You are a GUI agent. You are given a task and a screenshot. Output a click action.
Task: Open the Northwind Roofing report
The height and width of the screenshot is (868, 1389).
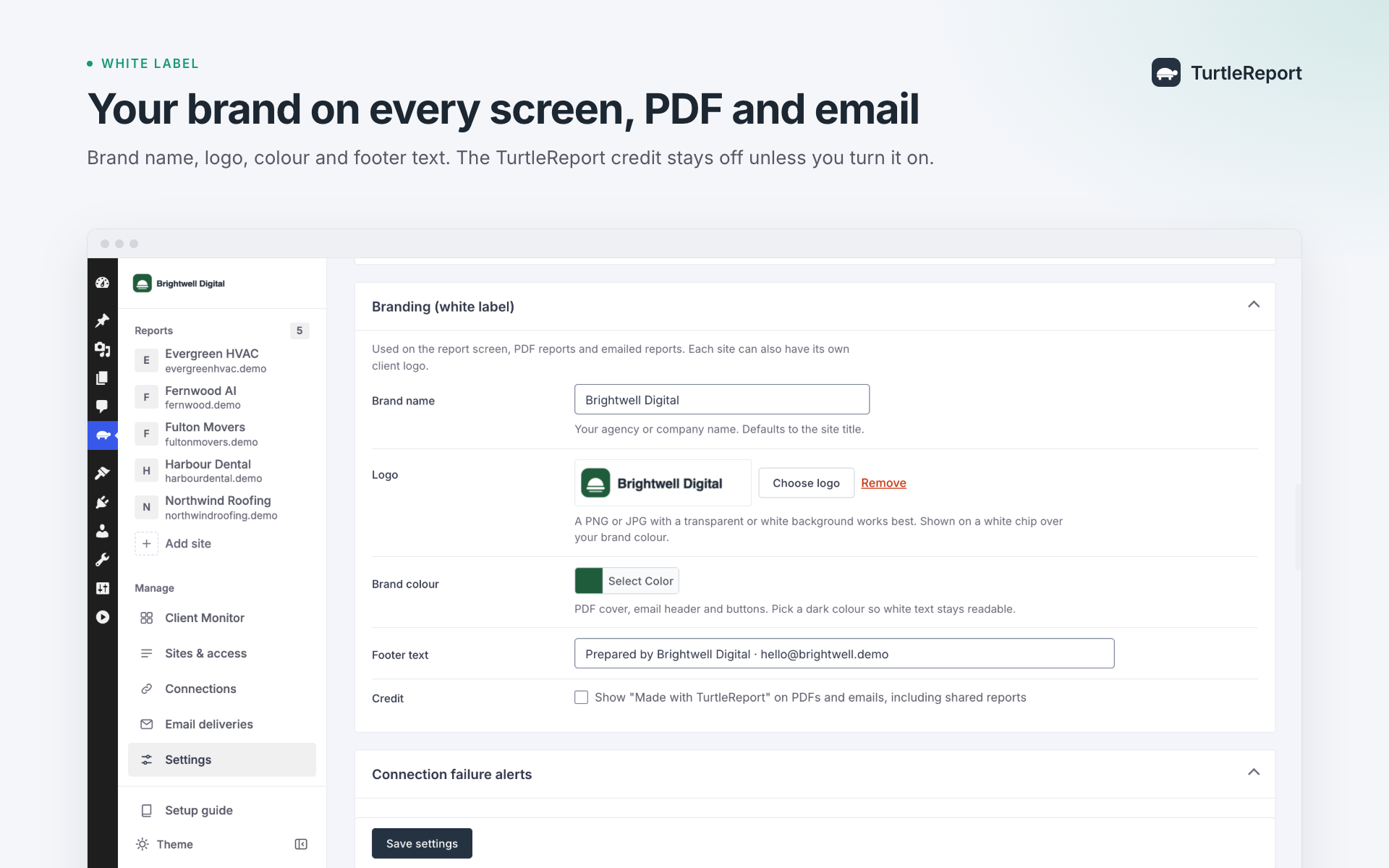[222, 507]
